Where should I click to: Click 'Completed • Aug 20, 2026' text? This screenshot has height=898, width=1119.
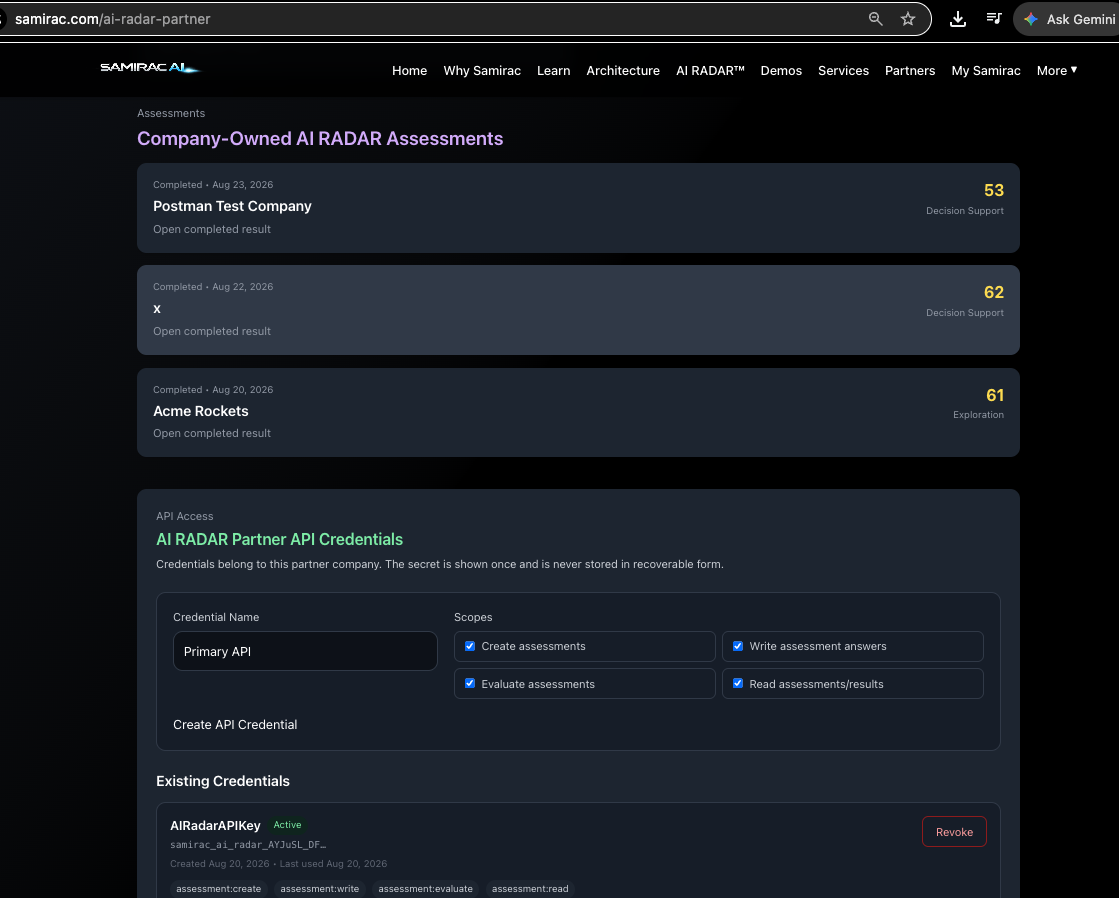213,390
